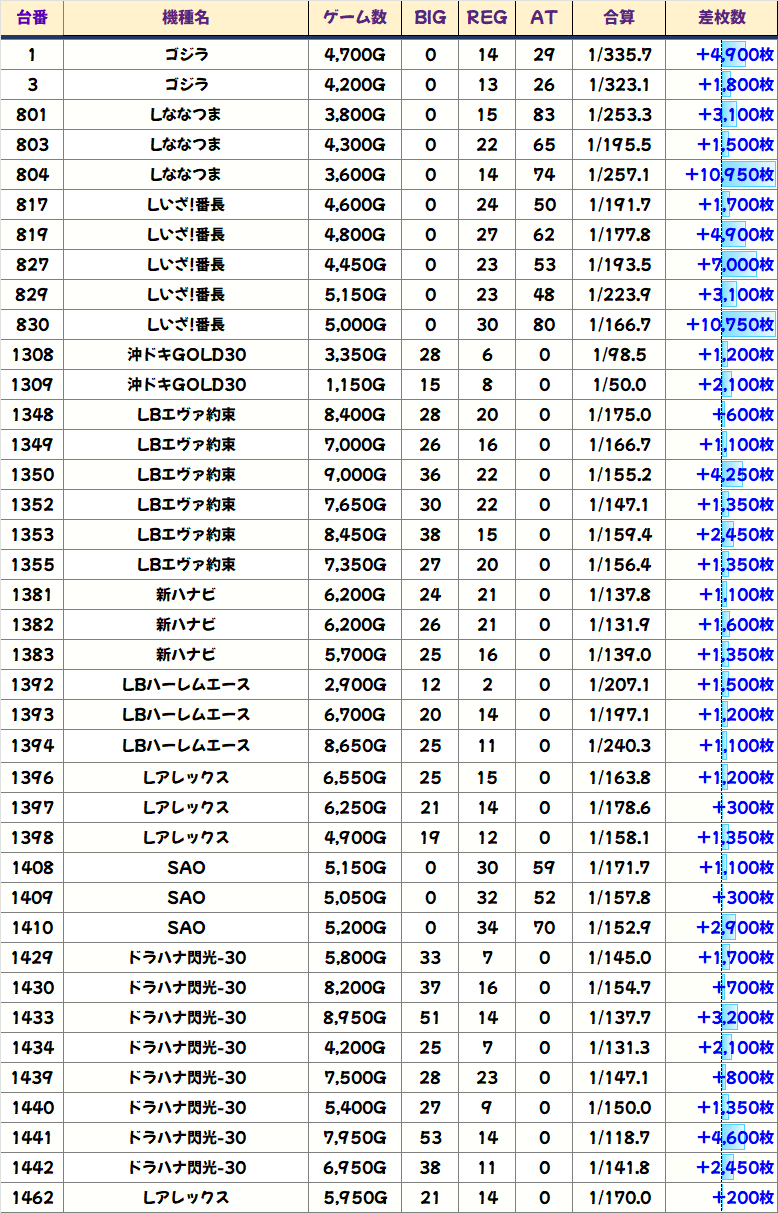This screenshot has width=778, height=1213.
Task: Click 1/50.0 ratio in row 1309
Action: pyautogui.click(x=619, y=385)
